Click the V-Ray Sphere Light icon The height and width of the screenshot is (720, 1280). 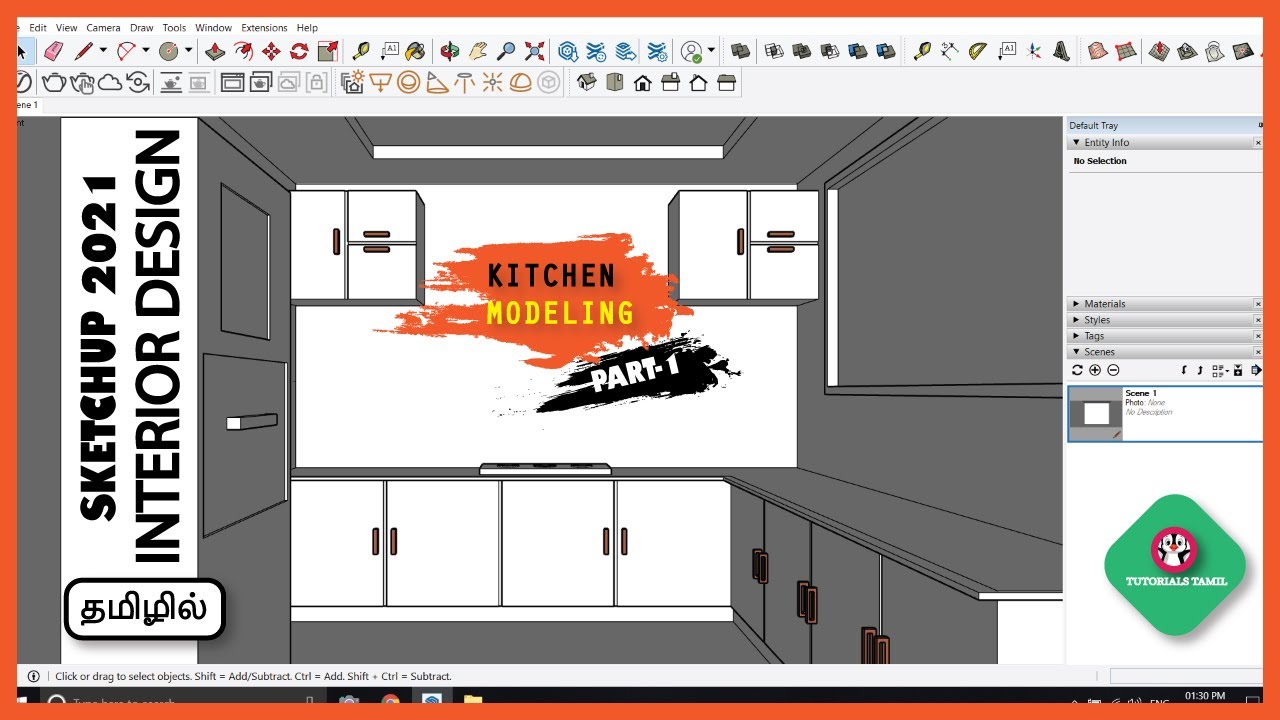408,83
